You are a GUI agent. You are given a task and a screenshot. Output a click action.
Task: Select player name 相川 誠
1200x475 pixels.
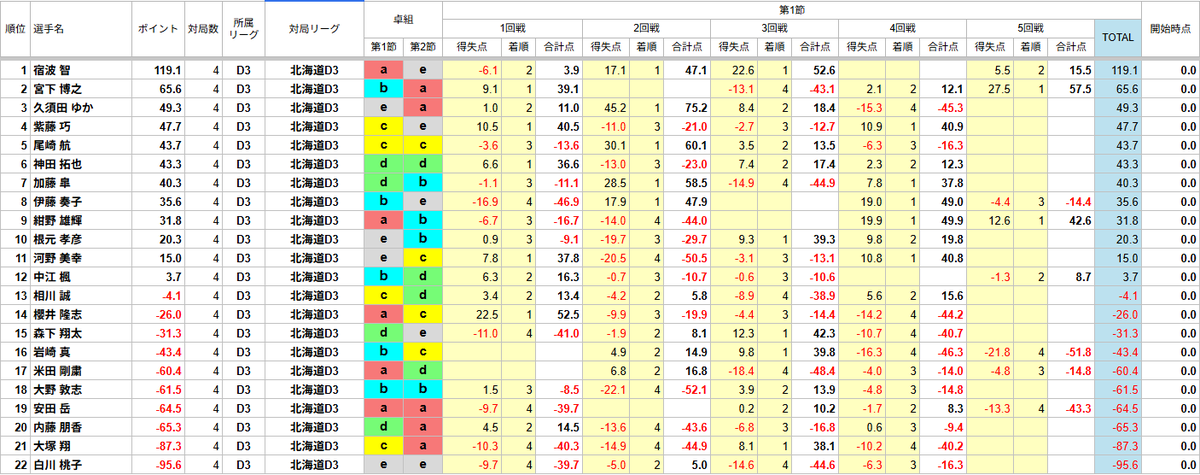click(x=52, y=295)
